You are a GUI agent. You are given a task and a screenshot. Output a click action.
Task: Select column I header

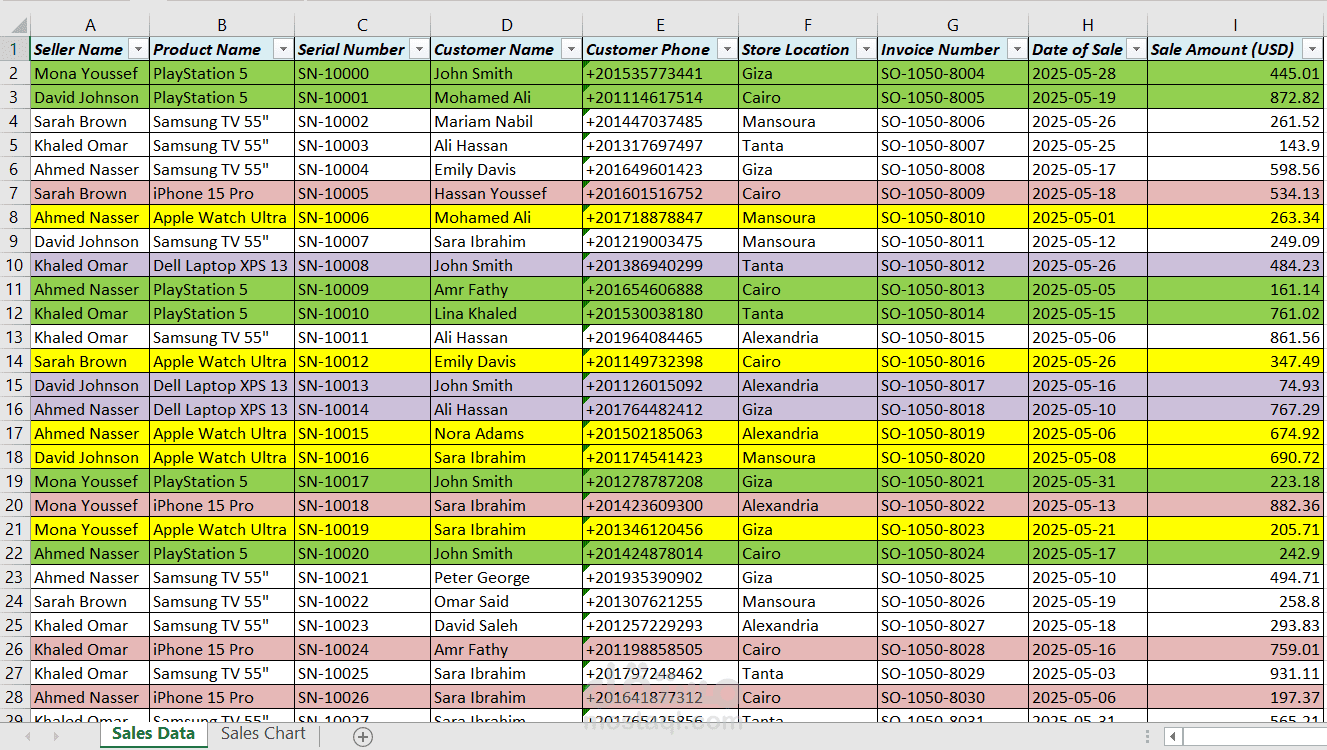click(1236, 25)
